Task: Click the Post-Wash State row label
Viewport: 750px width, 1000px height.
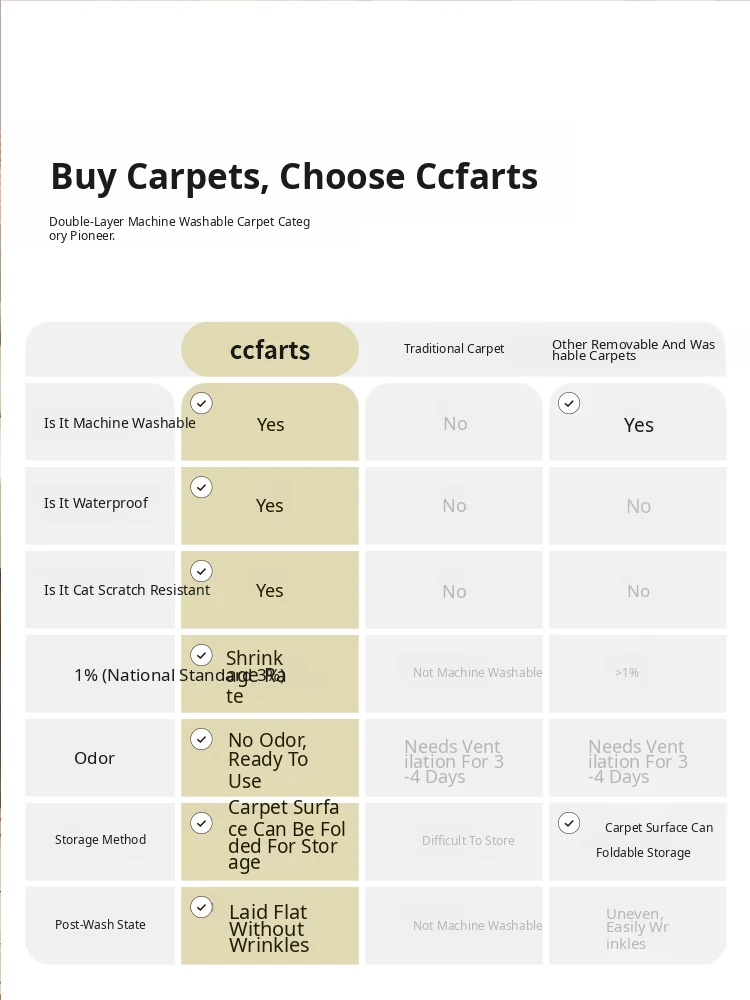Action: coord(100,924)
